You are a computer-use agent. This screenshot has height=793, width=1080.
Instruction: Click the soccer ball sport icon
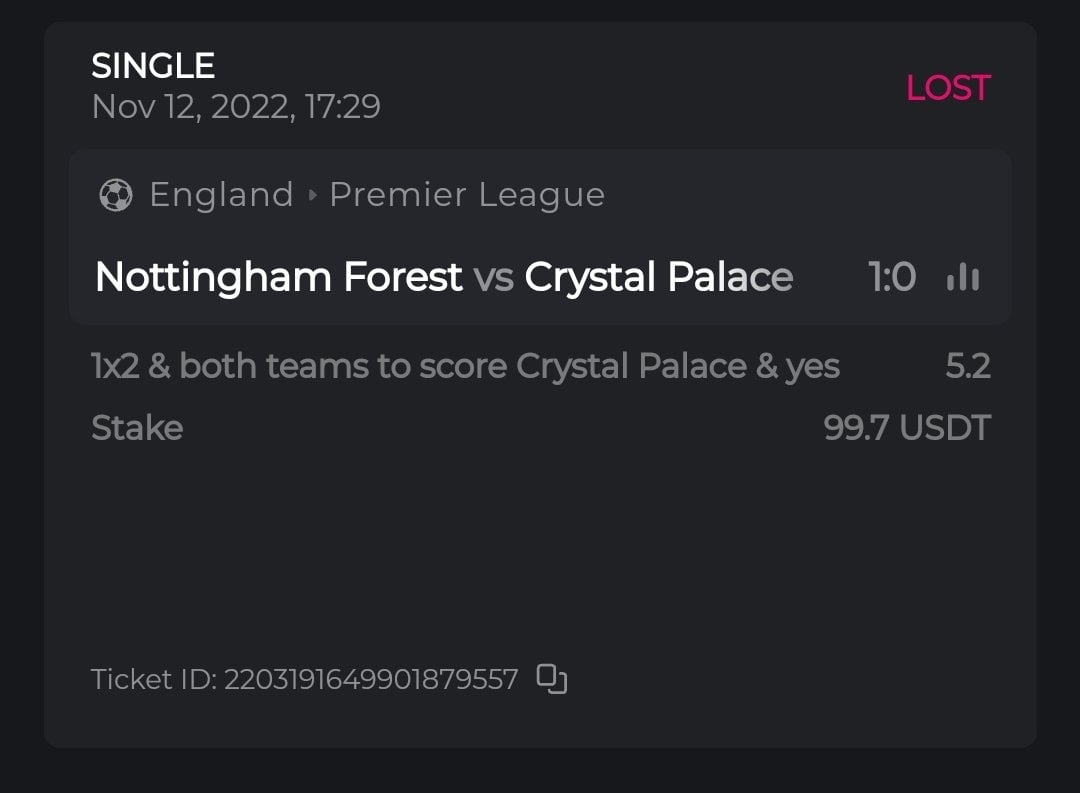[x=116, y=195]
